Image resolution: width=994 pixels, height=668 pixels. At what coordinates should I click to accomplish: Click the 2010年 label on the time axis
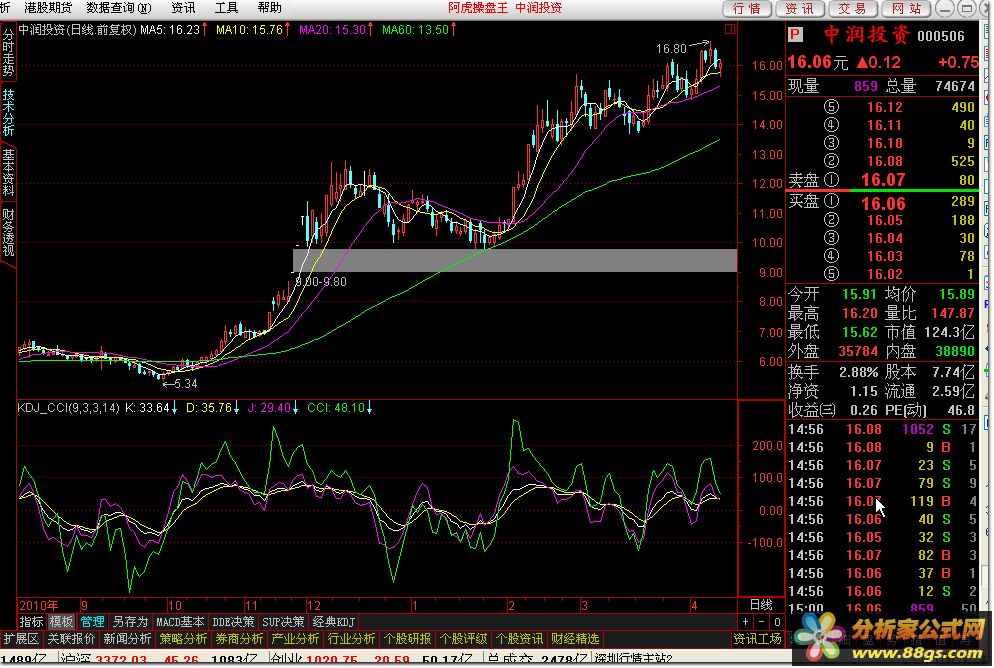(39, 605)
